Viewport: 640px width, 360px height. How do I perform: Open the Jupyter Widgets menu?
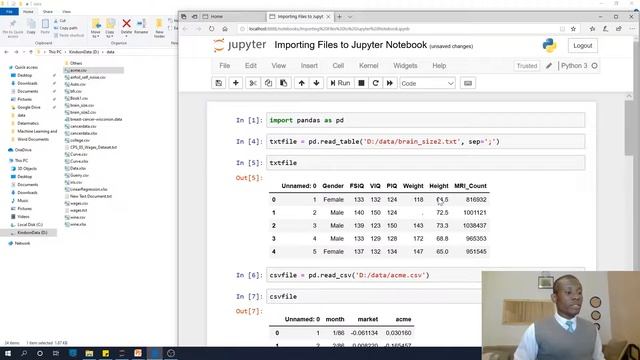point(405,66)
